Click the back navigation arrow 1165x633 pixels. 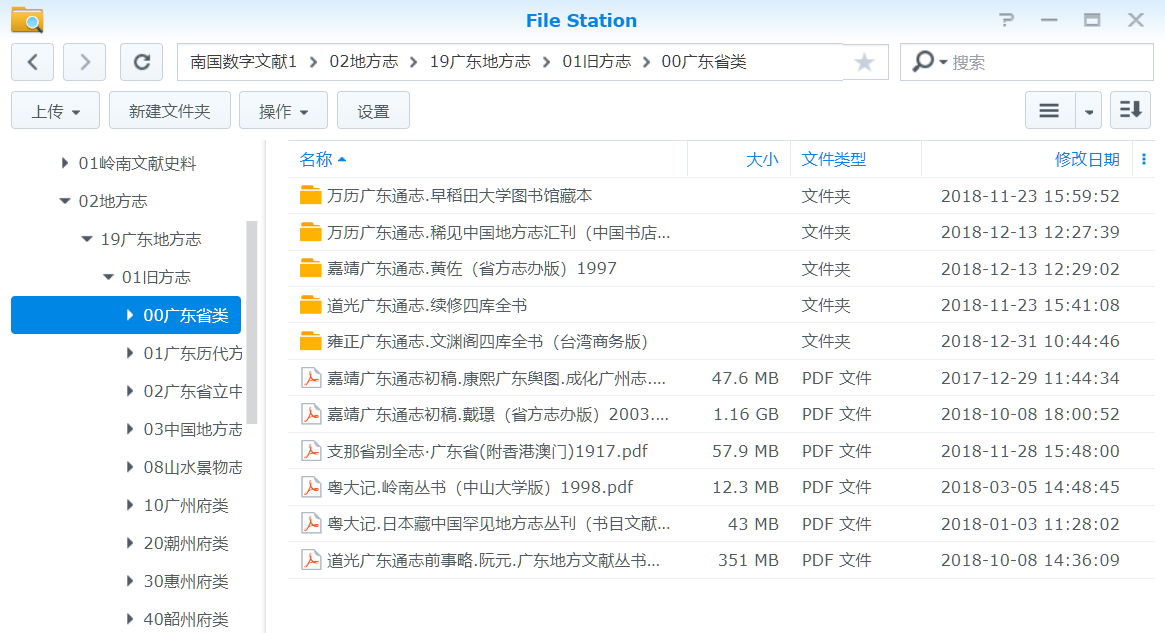click(x=33, y=62)
